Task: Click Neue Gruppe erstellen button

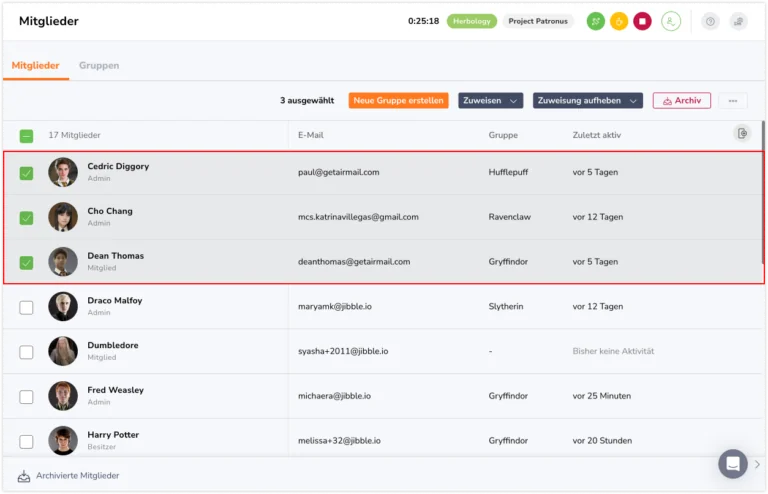Action: click(x=398, y=100)
